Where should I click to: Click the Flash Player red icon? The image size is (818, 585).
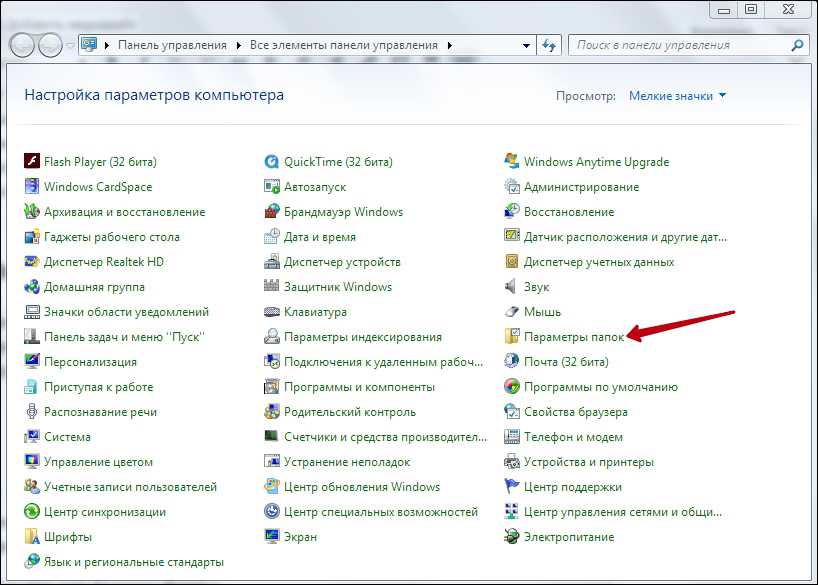(x=32, y=162)
